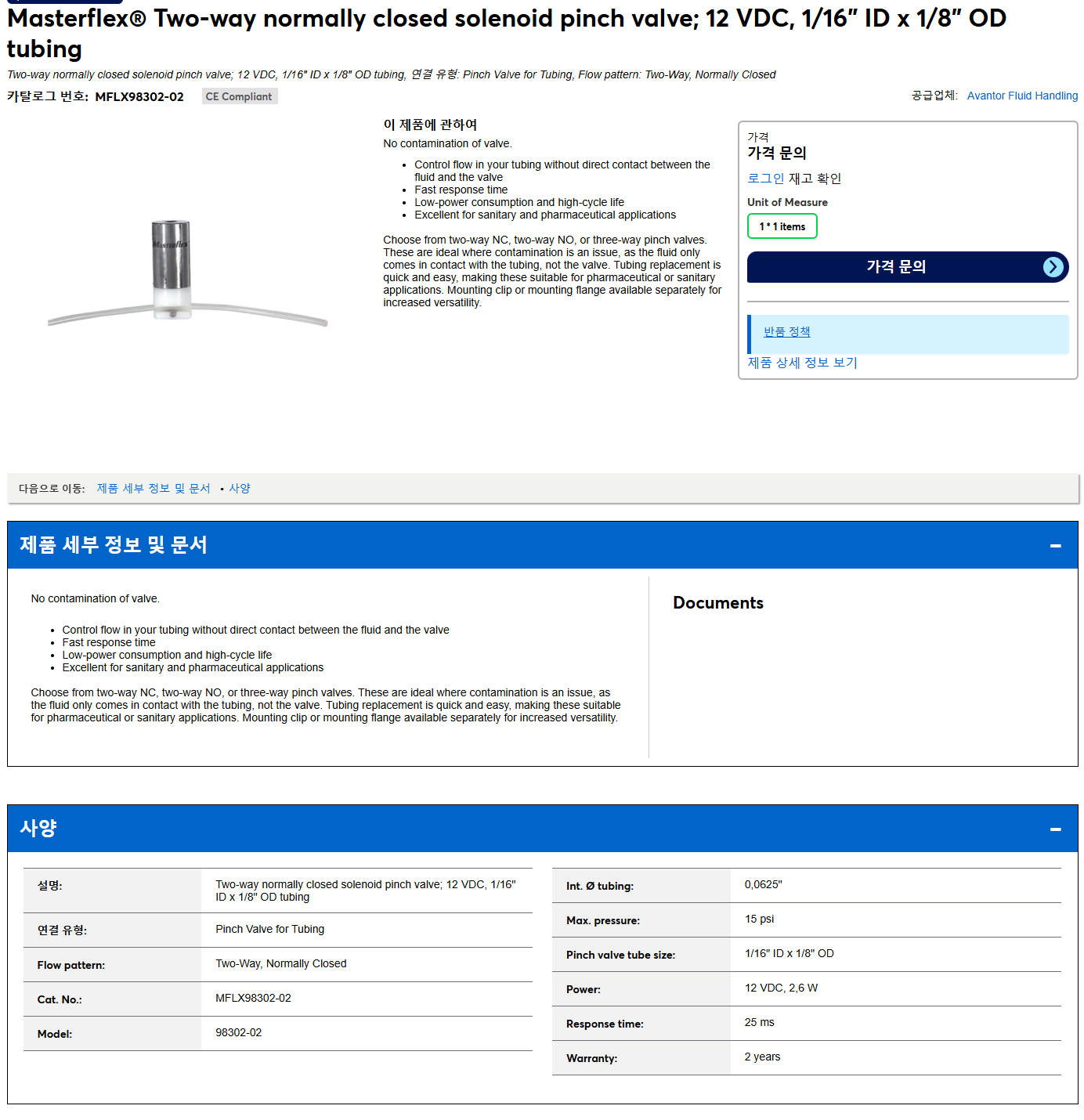Jump to 제품 세부 정보 및 문서 anchor
This screenshot has height=1120, width=1084.
click(154, 488)
